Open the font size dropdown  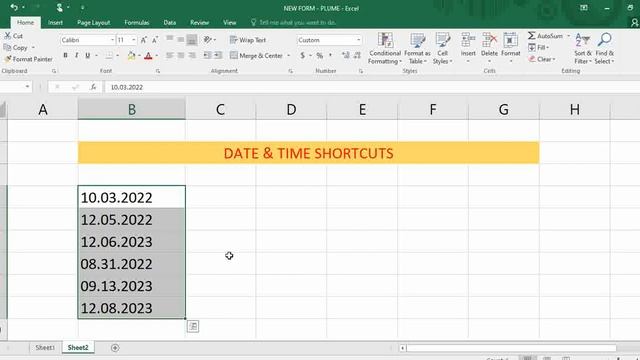[x=133, y=40]
